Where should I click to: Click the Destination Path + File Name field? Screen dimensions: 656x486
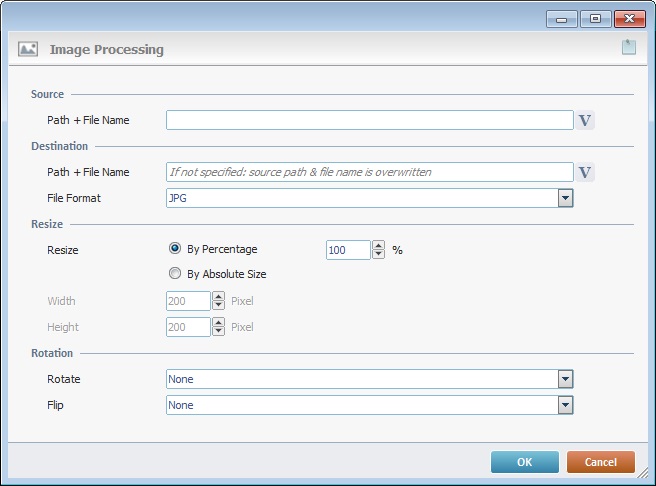coord(369,172)
